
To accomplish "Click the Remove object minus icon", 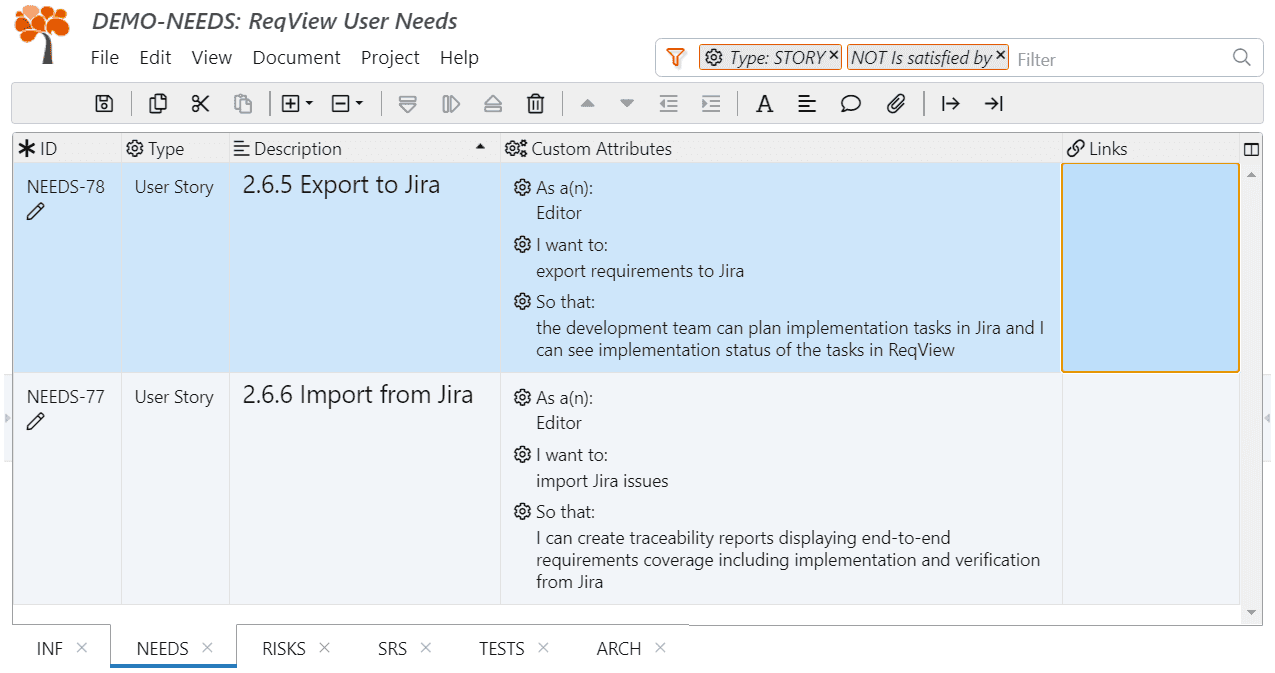I will coord(340,103).
